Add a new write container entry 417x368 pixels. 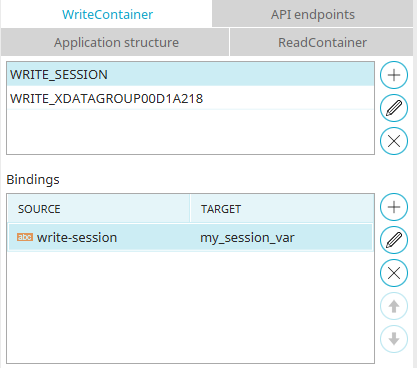(x=394, y=75)
